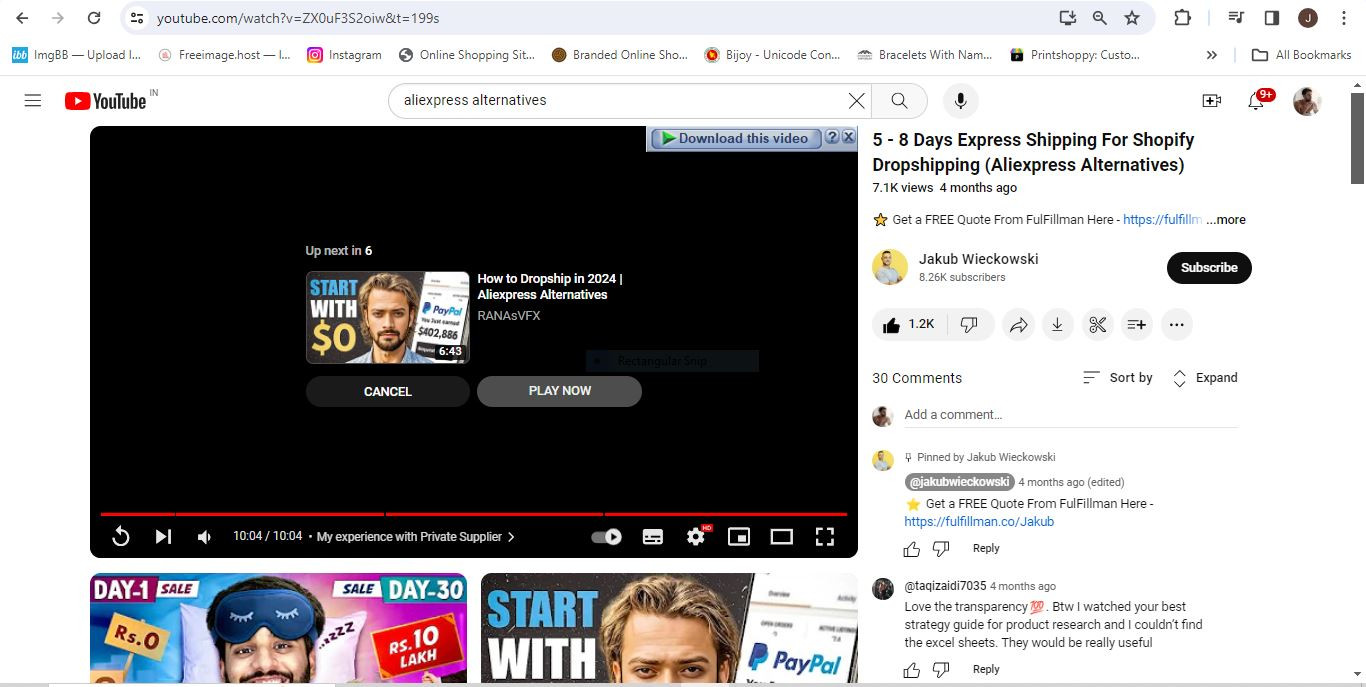Seek on the video progress bar

click(473, 514)
